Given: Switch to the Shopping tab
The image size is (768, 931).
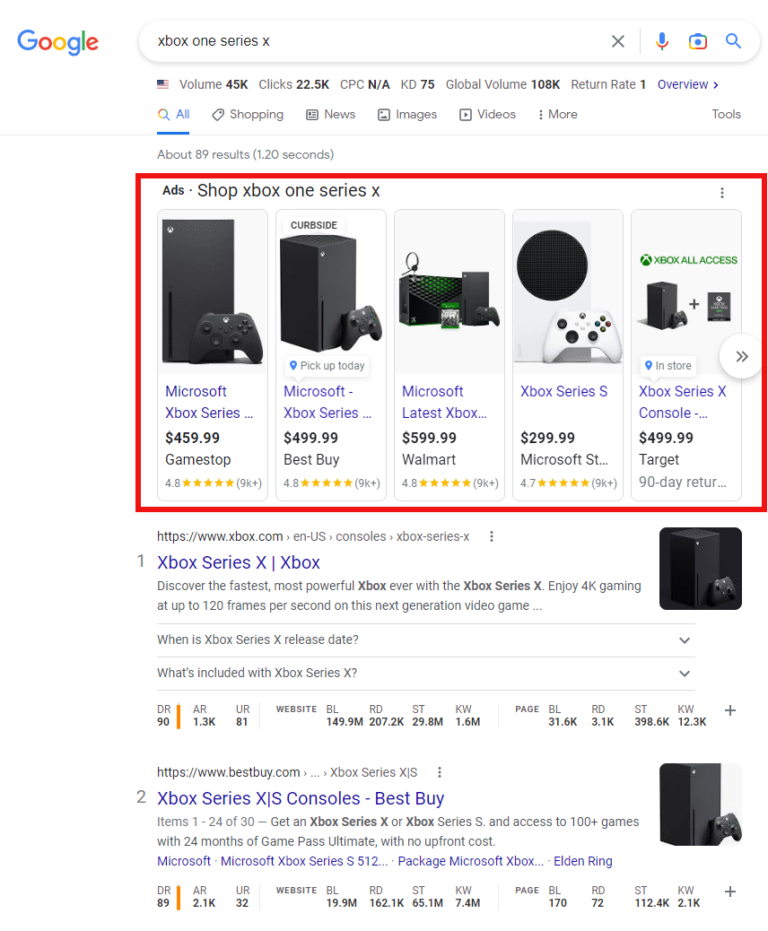Looking at the screenshot, I should coord(248,114).
